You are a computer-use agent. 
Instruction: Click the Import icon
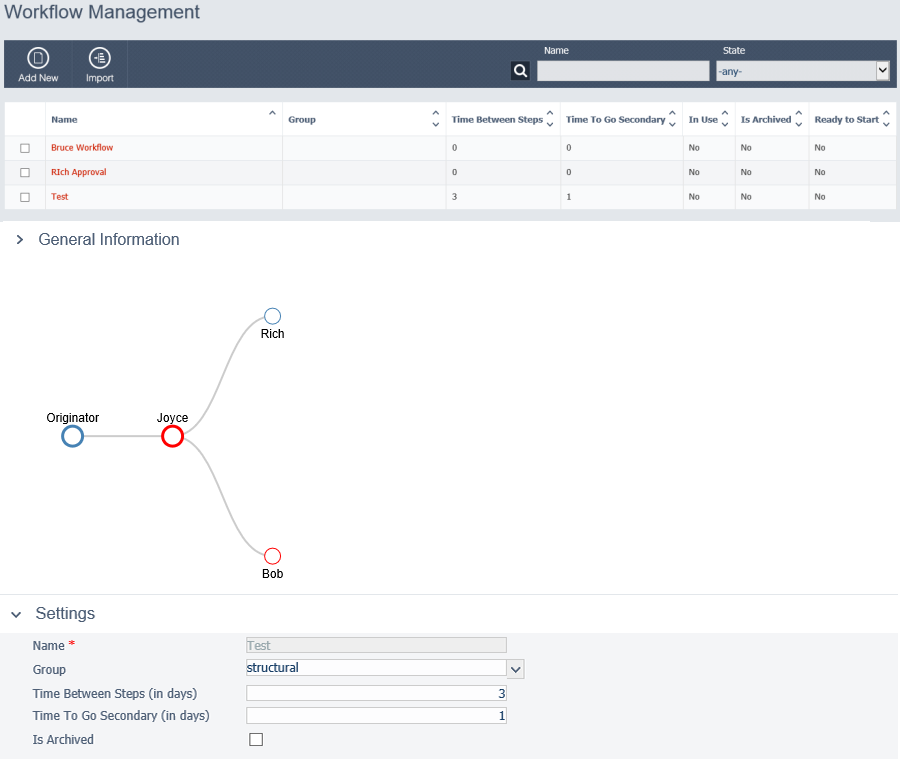(x=98, y=64)
